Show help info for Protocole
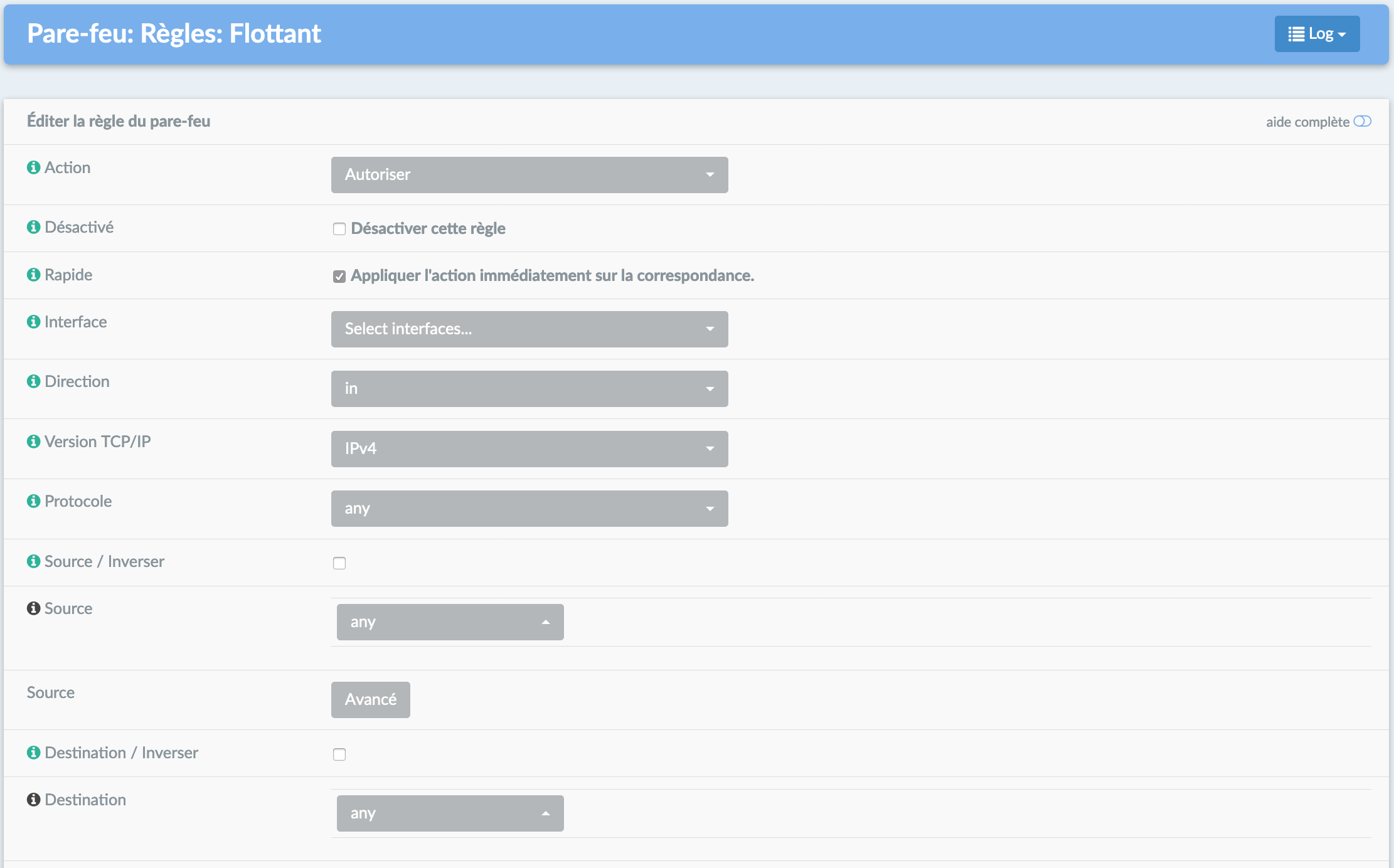This screenshot has width=1394, height=868. coord(34,501)
